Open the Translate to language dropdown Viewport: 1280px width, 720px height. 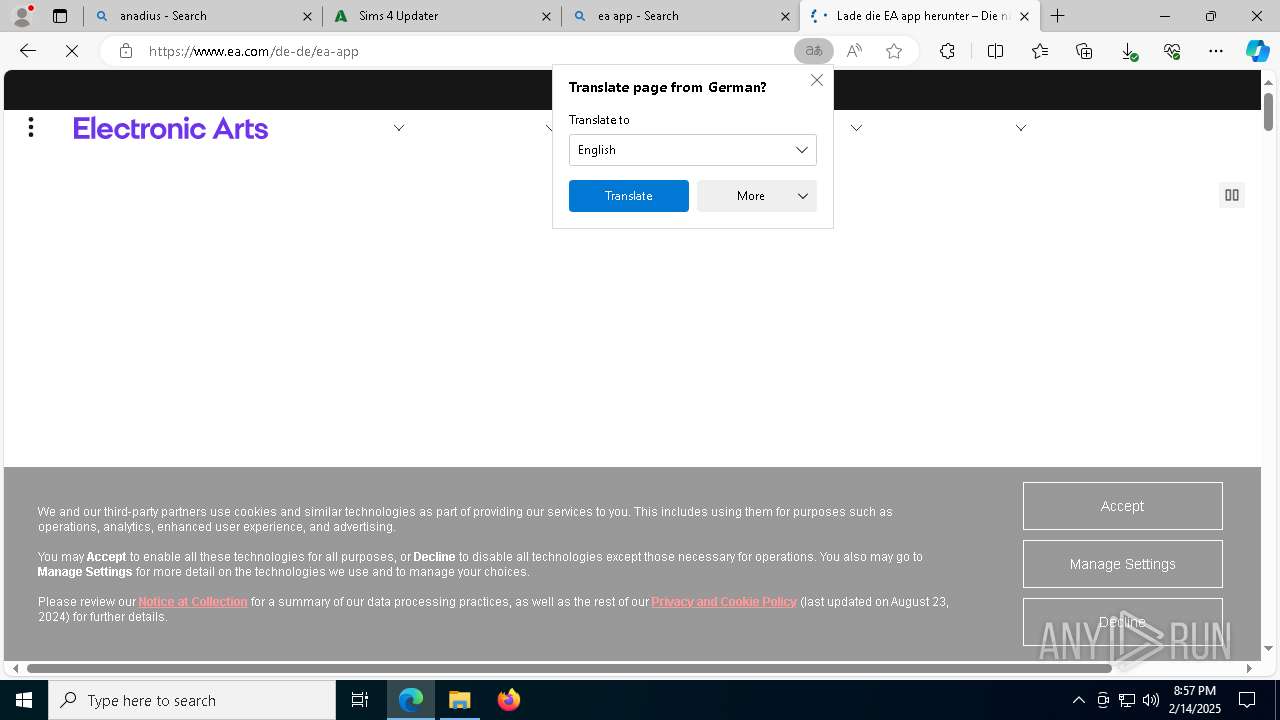[x=693, y=150]
